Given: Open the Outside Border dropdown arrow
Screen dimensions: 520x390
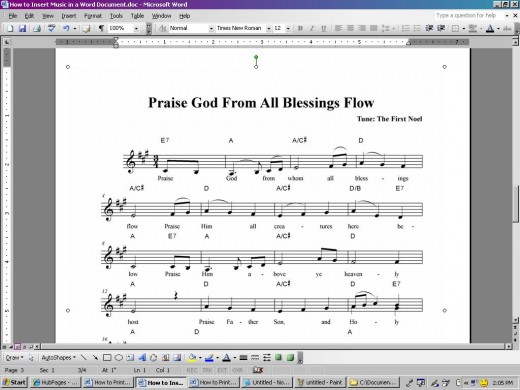Looking at the screenshot, I should coord(464,29).
